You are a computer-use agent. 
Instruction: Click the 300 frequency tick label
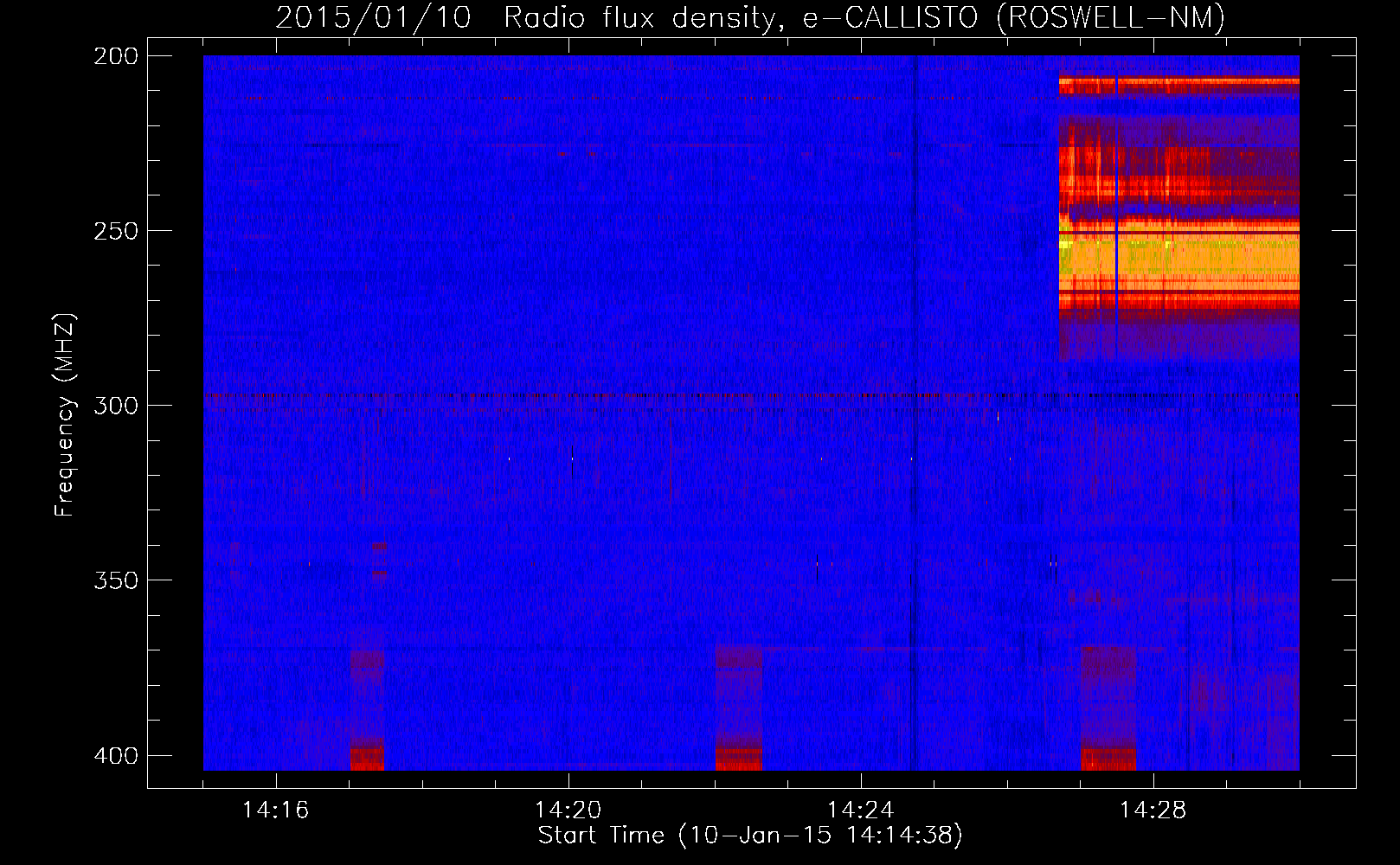tap(116, 406)
